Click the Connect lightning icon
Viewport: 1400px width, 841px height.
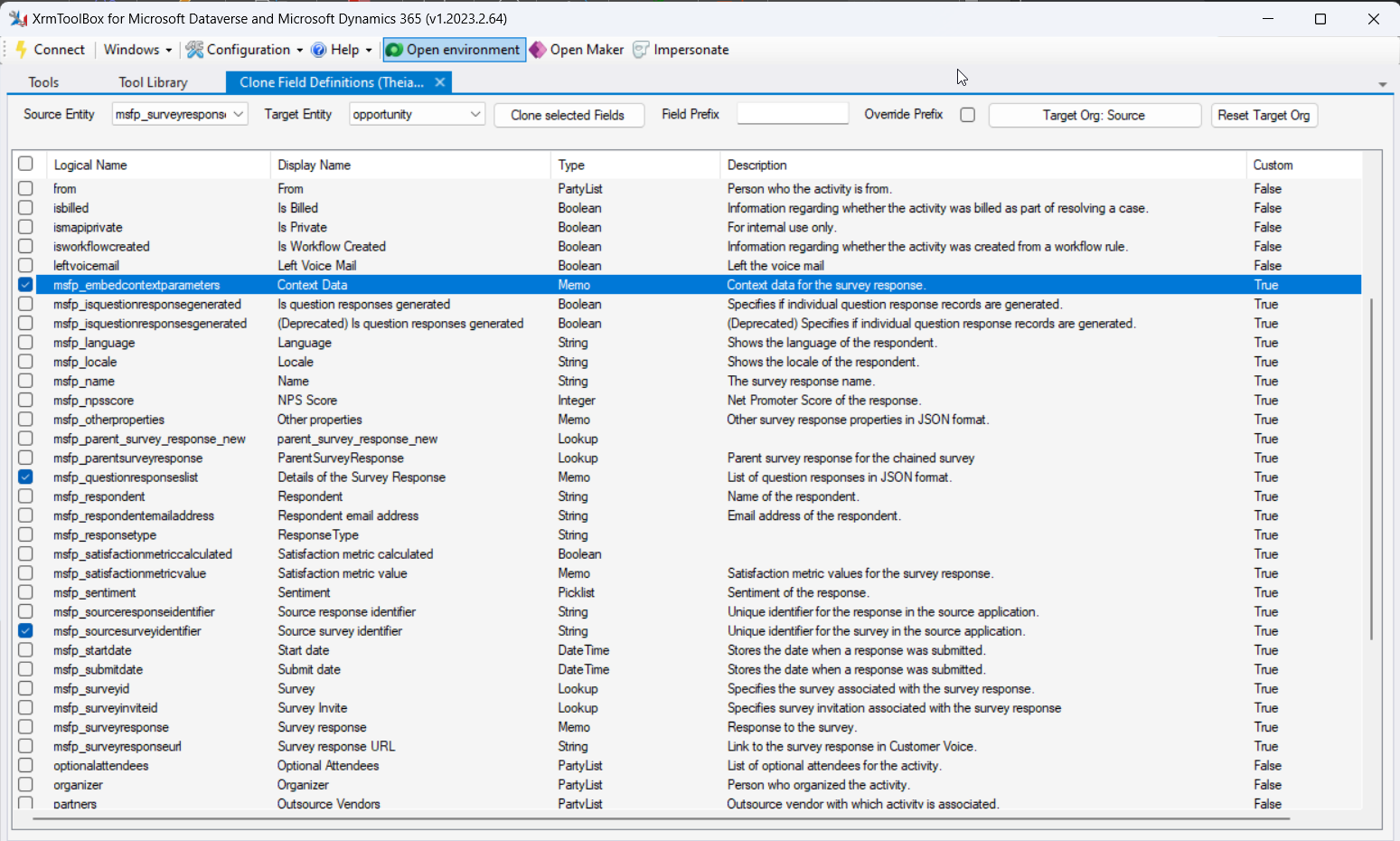tap(22, 50)
